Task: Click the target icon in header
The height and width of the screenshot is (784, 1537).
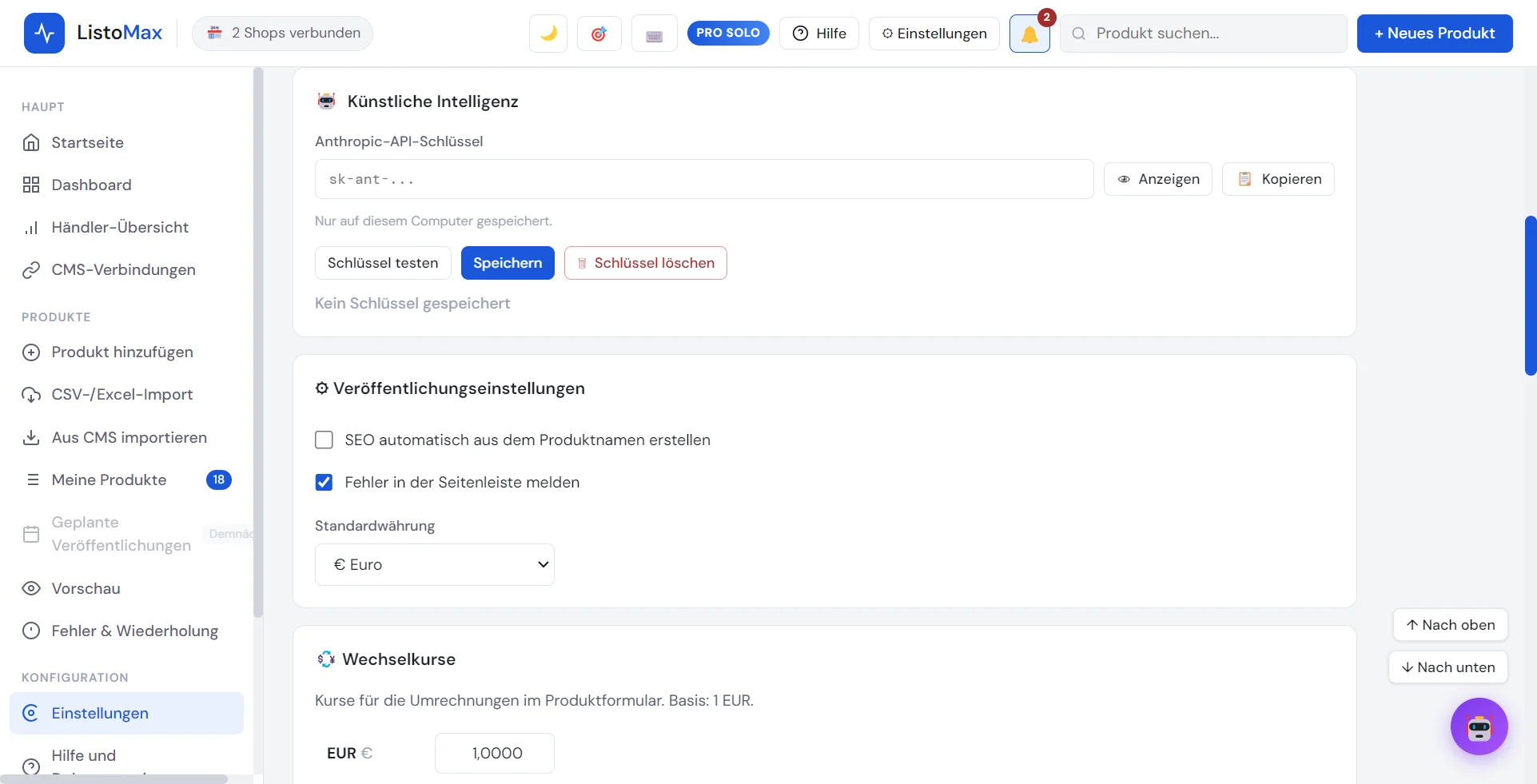Action: tap(599, 34)
